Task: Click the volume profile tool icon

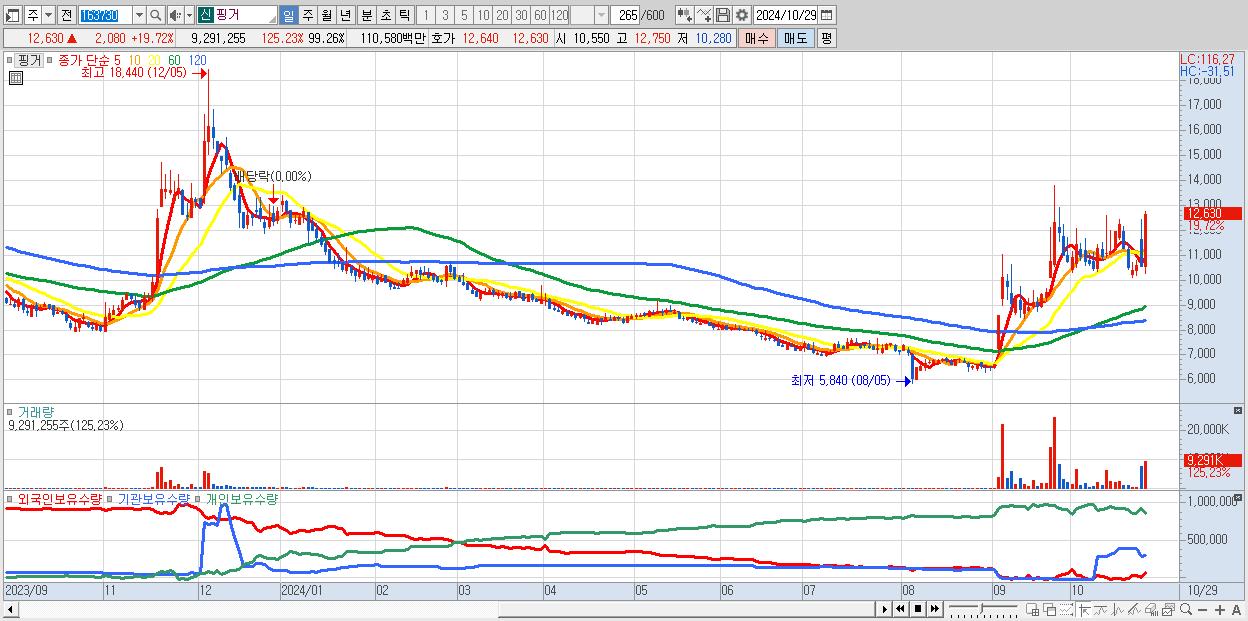Action: pos(1151,609)
